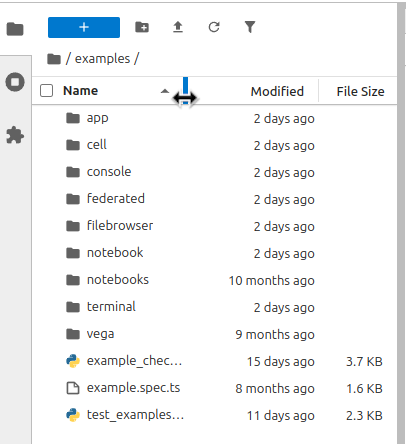Click '9 months ago' modified text
Viewport: 406px width, 444px height.
[275, 335]
